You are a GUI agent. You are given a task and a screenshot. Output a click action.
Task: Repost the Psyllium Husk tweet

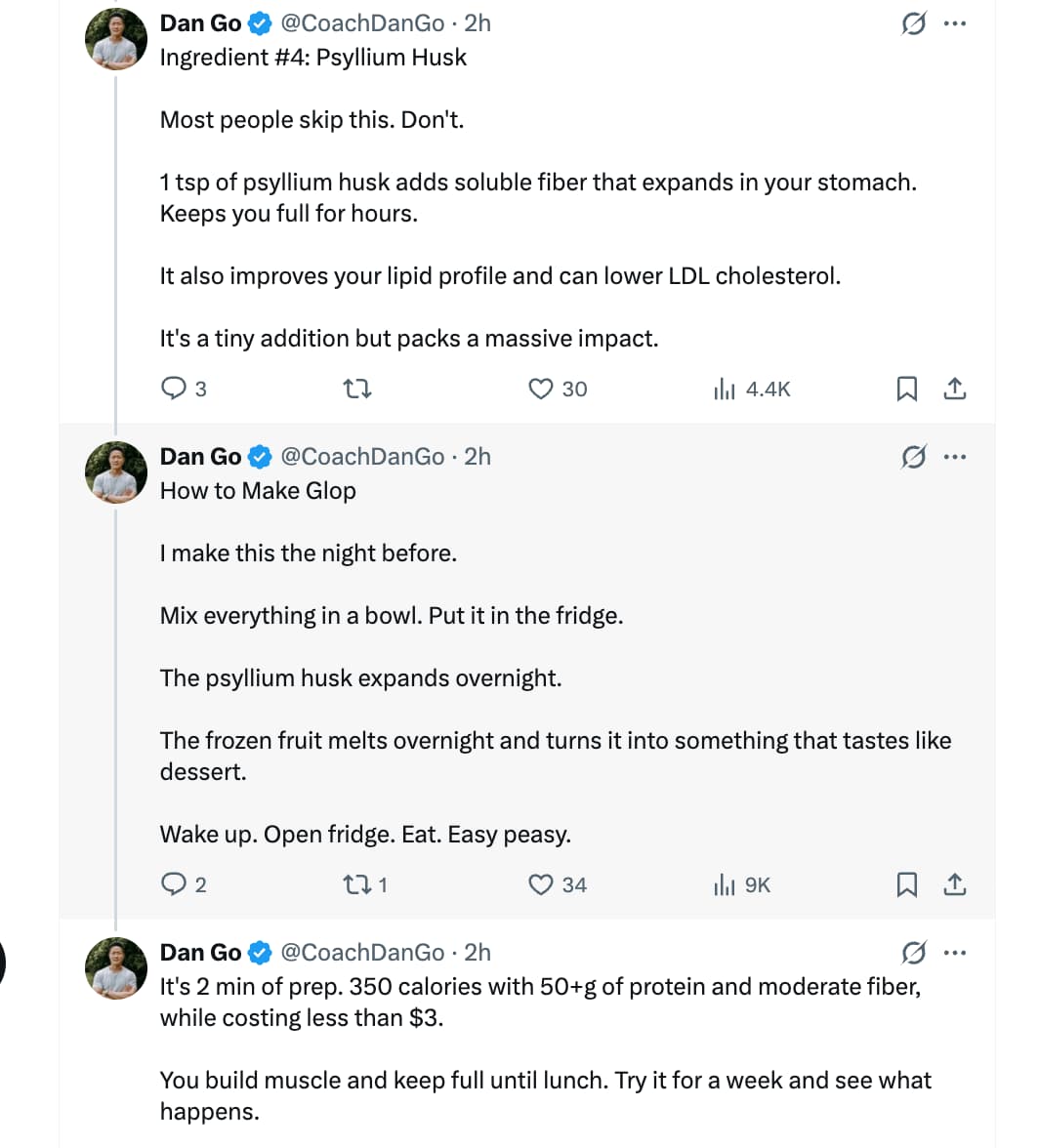tap(358, 389)
